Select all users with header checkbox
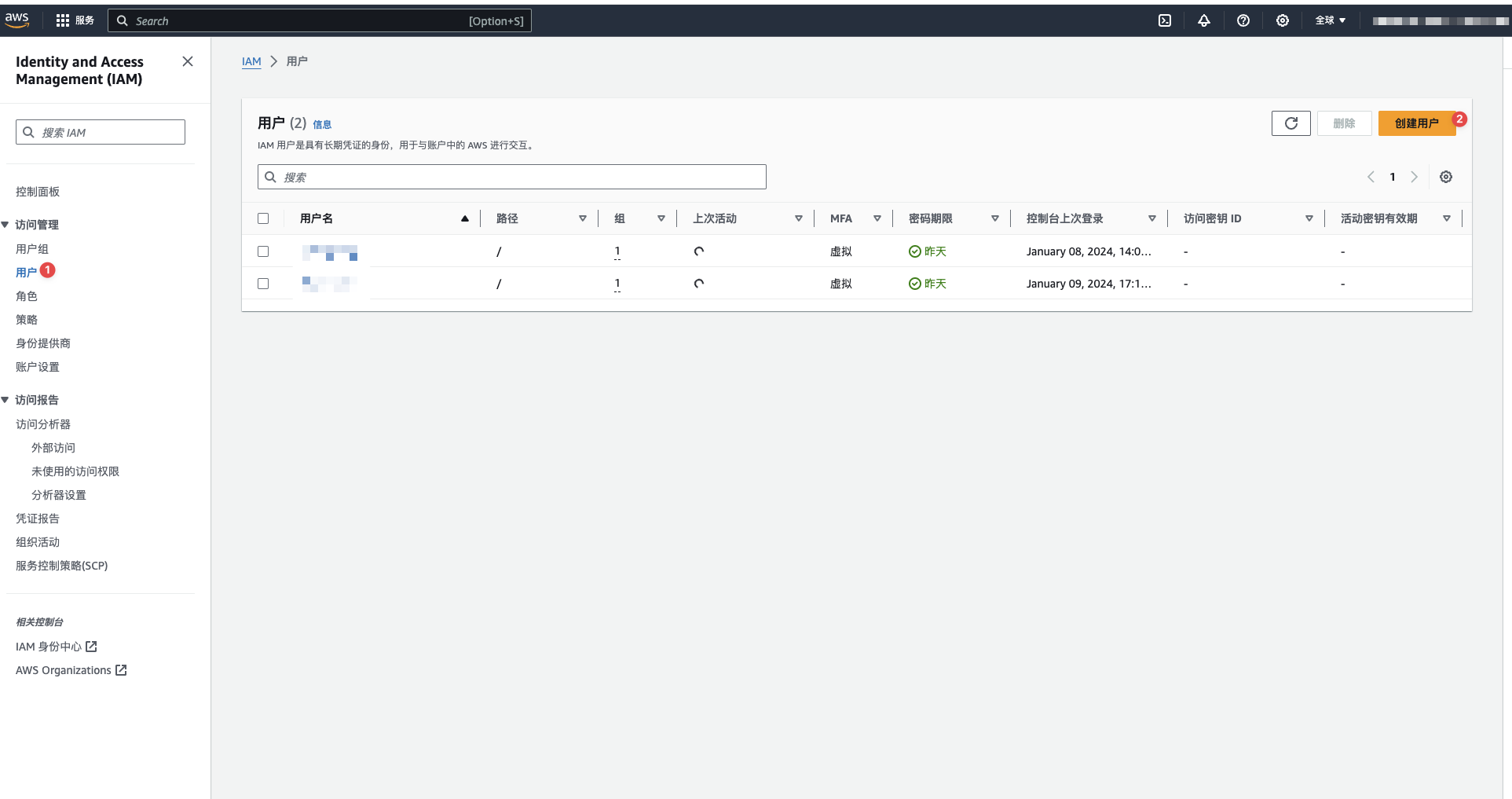1512x799 pixels. (263, 218)
